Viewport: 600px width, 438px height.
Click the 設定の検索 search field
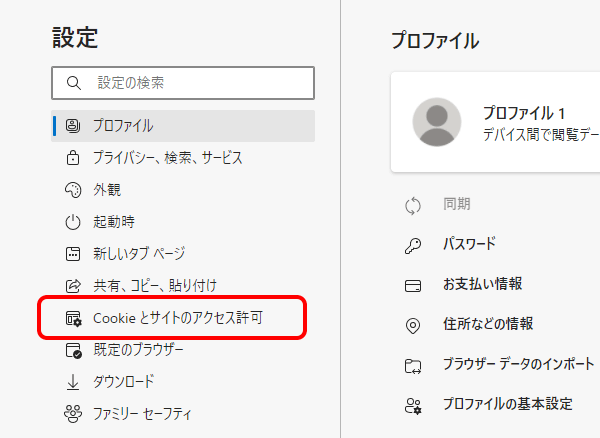[183, 83]
